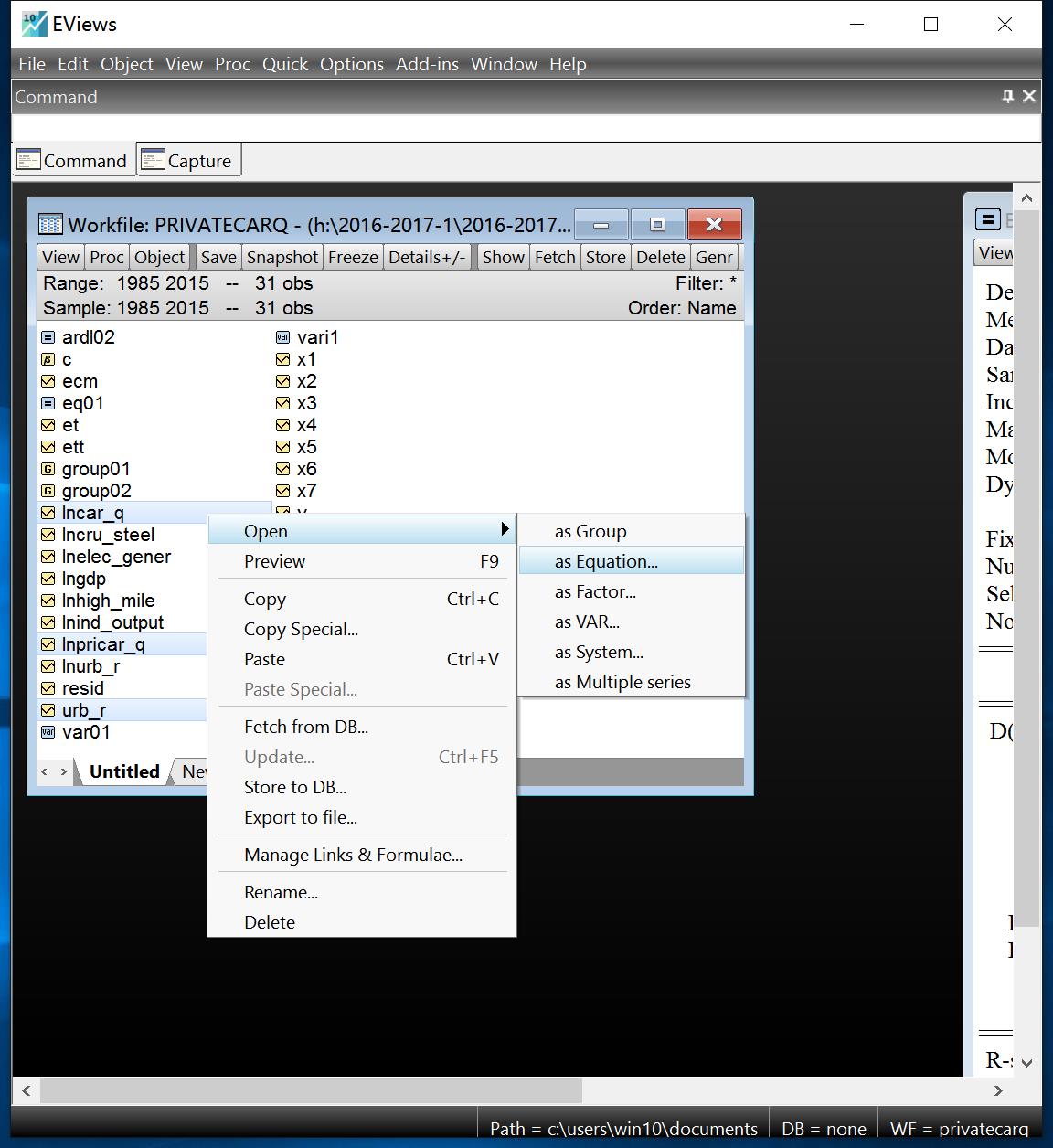Click the lnpricar_q series icon
Image resolution: width=1053 pixels, height=1148 pixels.
point(48,644)
